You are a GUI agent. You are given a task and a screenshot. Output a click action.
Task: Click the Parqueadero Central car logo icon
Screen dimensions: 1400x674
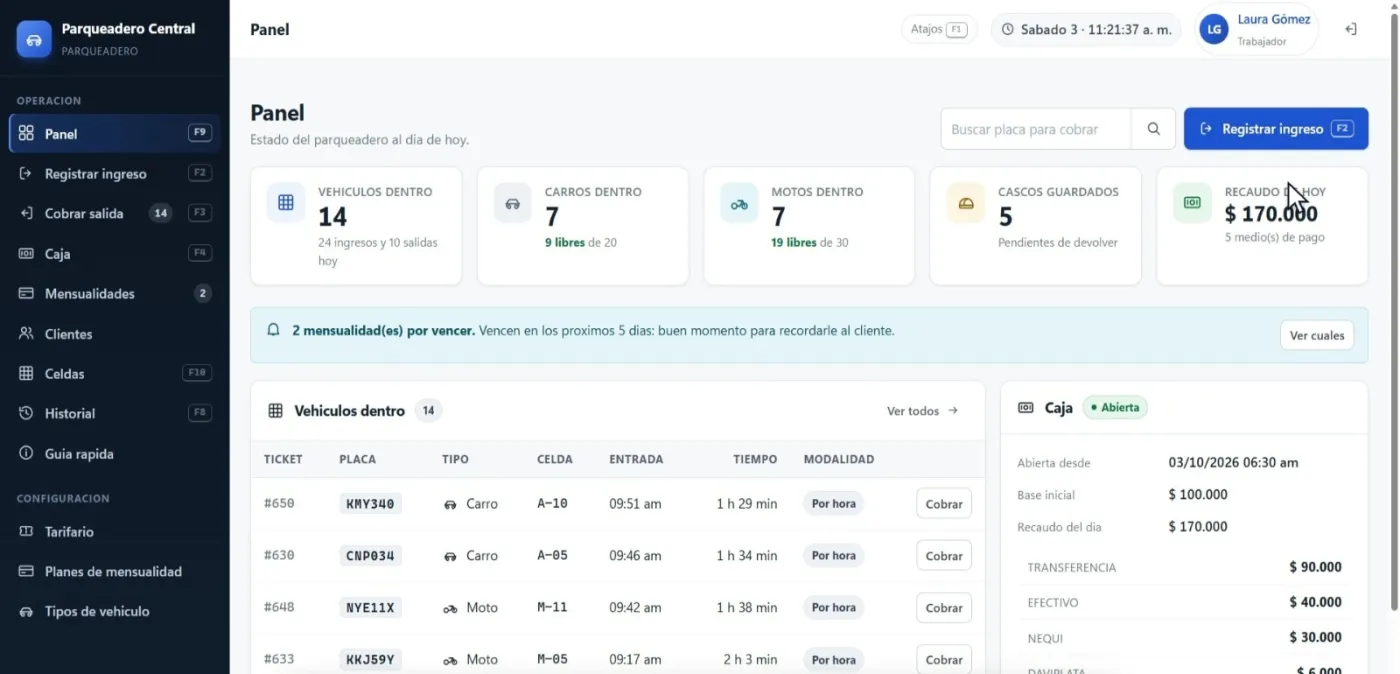click(34, 39)
